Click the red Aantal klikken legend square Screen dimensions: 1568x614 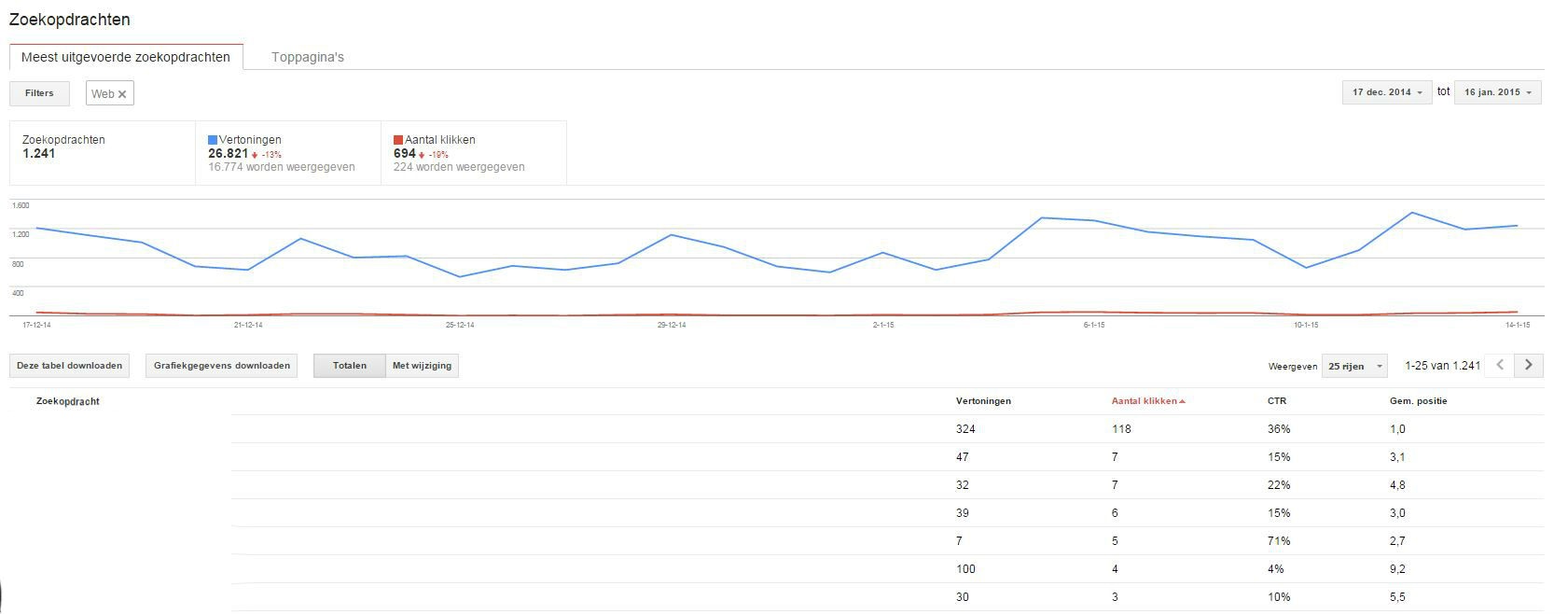(398, 140)
